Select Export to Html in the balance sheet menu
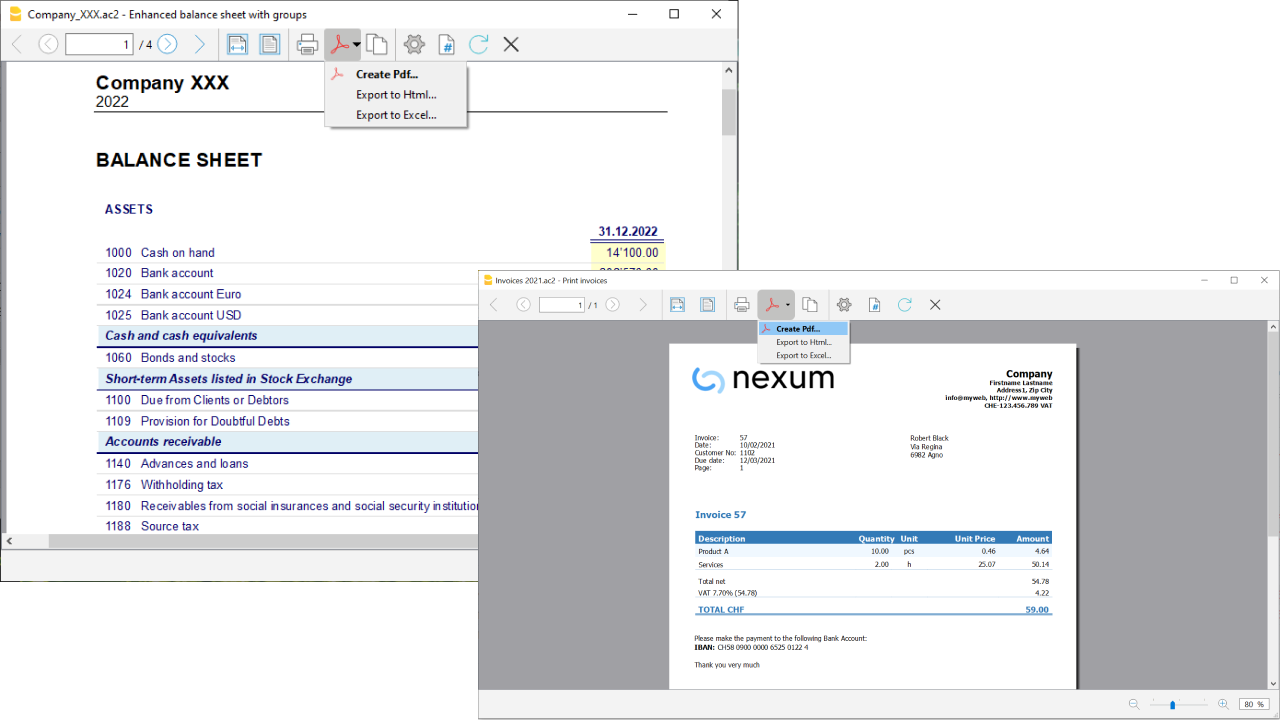 (396, 95)
